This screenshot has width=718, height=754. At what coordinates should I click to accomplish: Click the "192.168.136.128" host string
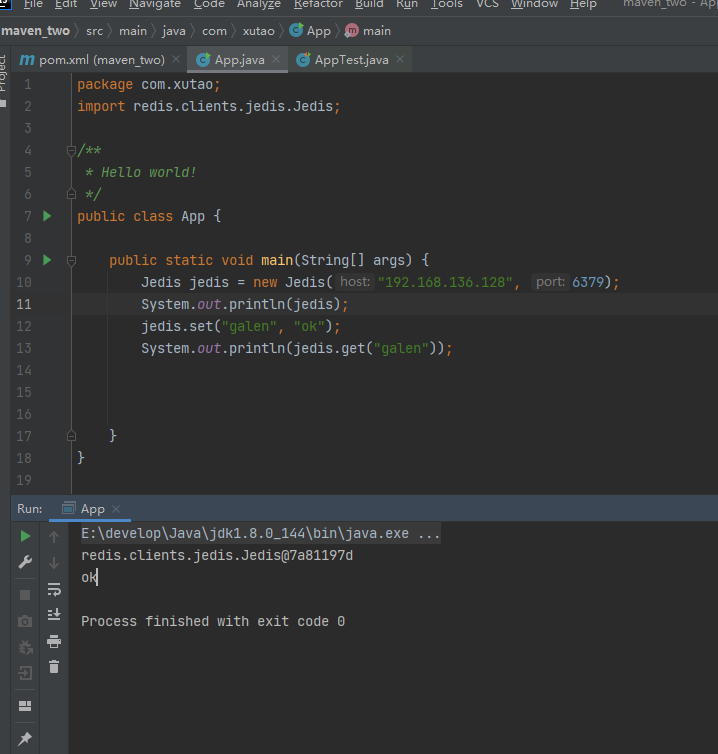(445, 282)
